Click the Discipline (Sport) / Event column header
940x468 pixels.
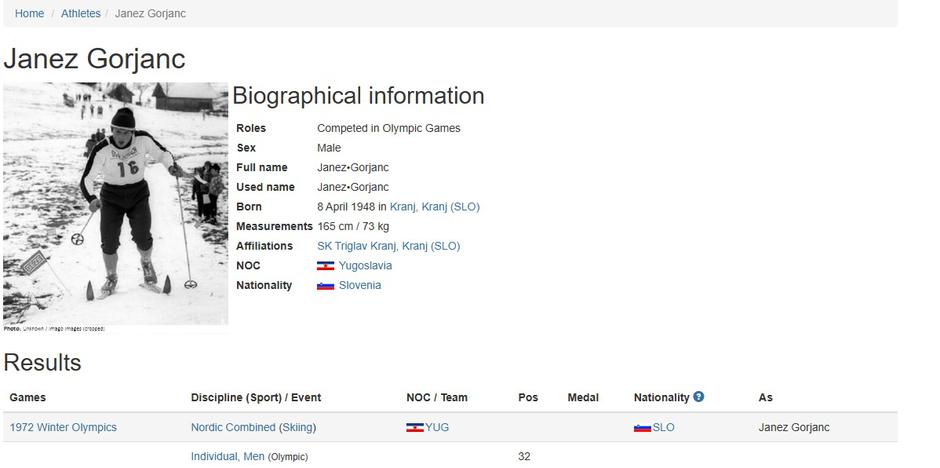256,397
